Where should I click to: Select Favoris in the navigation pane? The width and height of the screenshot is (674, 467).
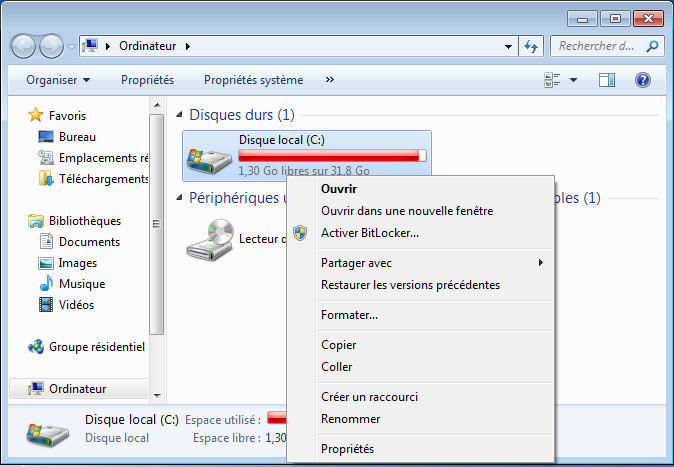point(67,116)
